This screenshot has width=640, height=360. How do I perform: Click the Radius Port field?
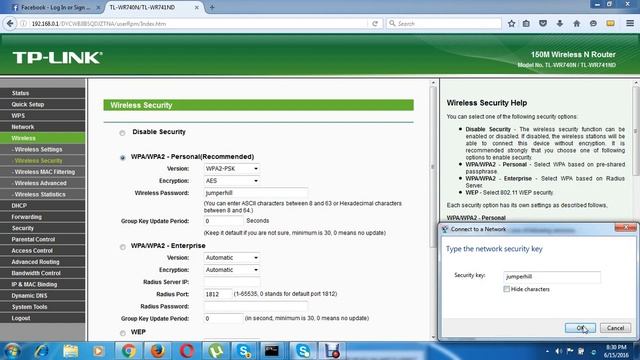218,294
